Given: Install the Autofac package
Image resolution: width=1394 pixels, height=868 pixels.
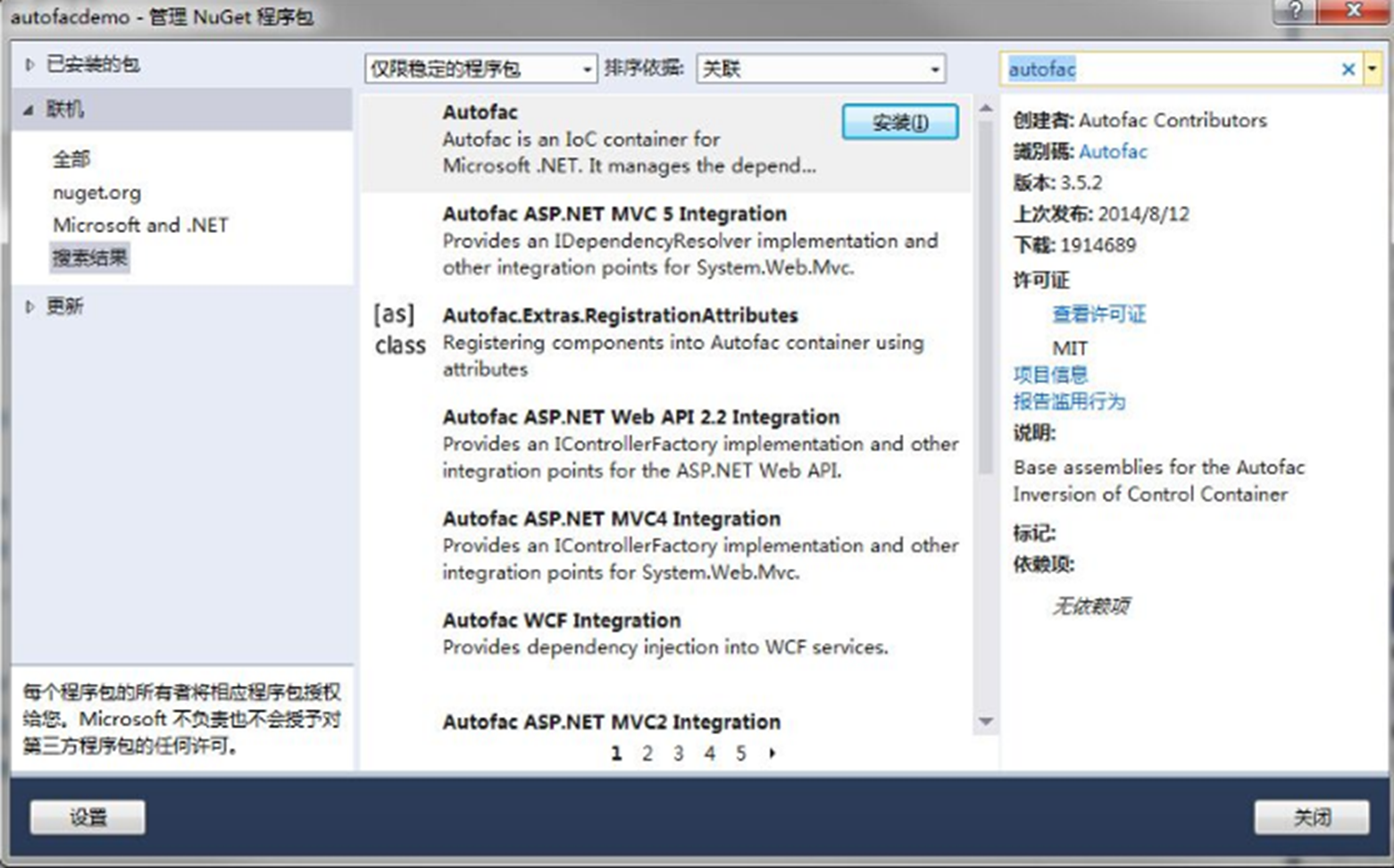Looking at the screenshot, I should click(900, 122).
